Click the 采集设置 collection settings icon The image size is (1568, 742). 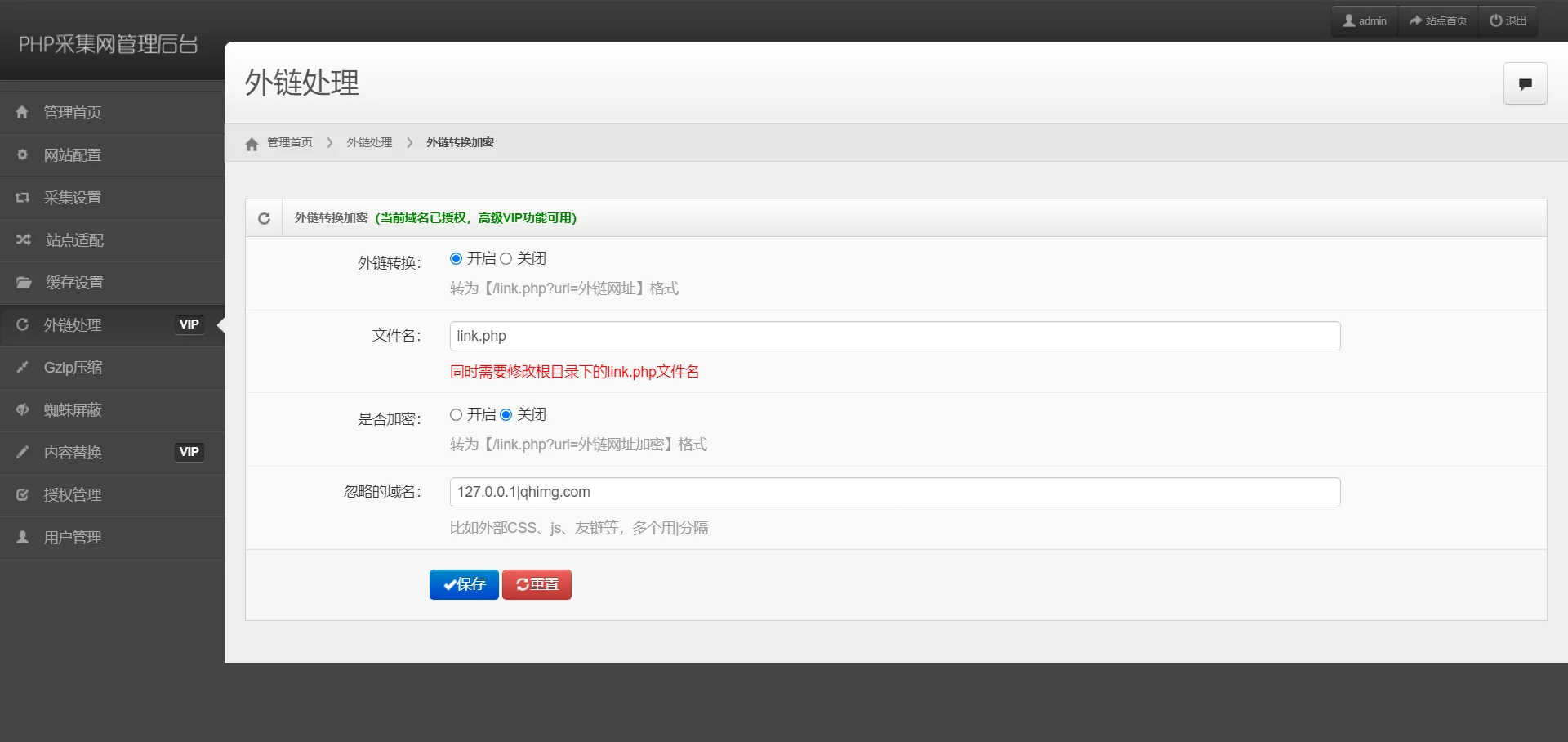click(x=22, y=197)
